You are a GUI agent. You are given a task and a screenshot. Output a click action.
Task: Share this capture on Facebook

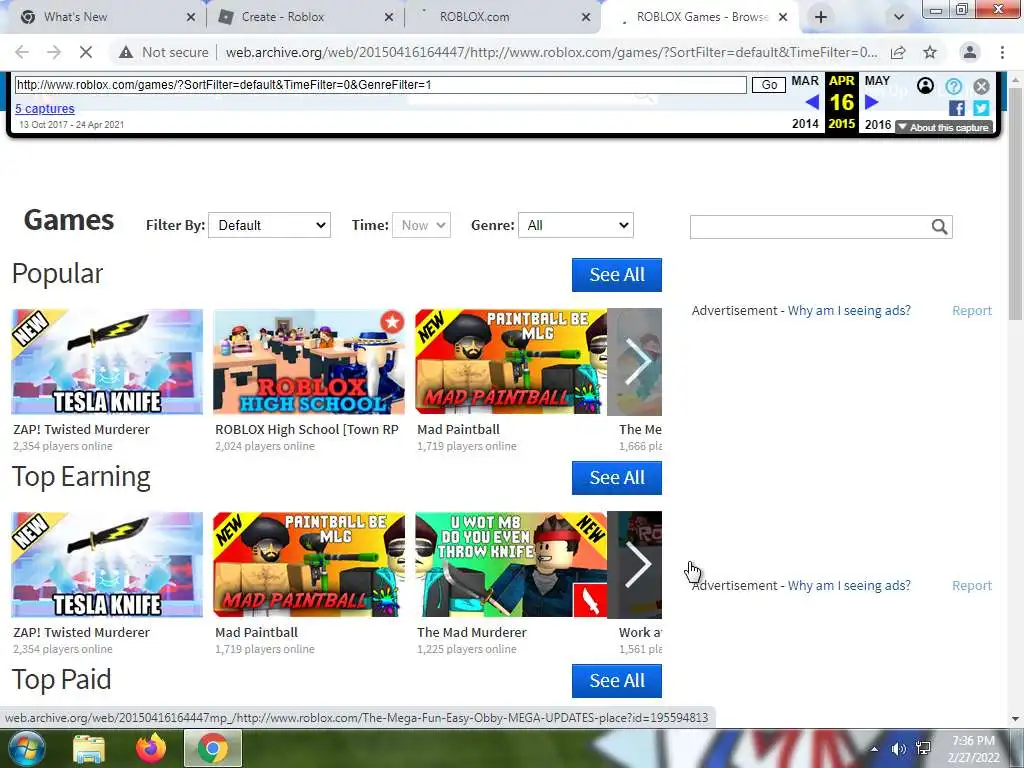pyautogui.click(x=957, y=108)
